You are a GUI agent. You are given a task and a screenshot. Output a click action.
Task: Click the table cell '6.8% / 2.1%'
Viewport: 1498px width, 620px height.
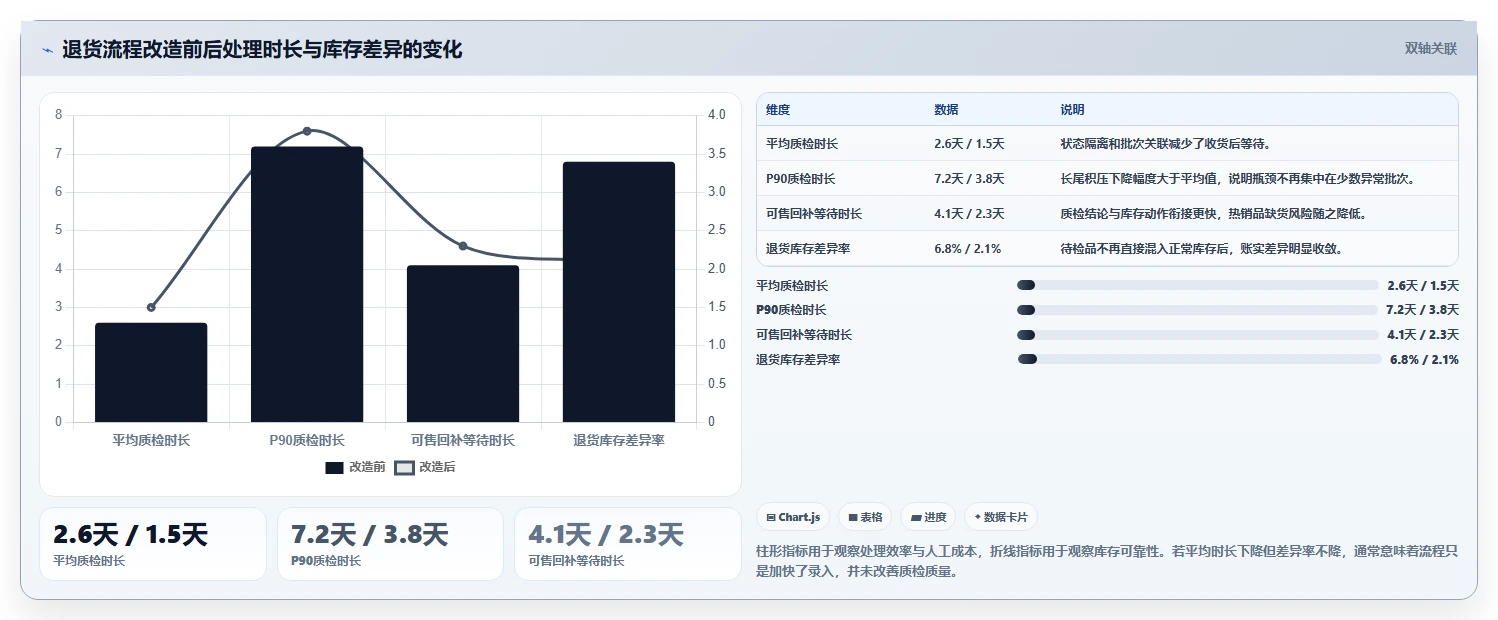[x=967, y=248]
